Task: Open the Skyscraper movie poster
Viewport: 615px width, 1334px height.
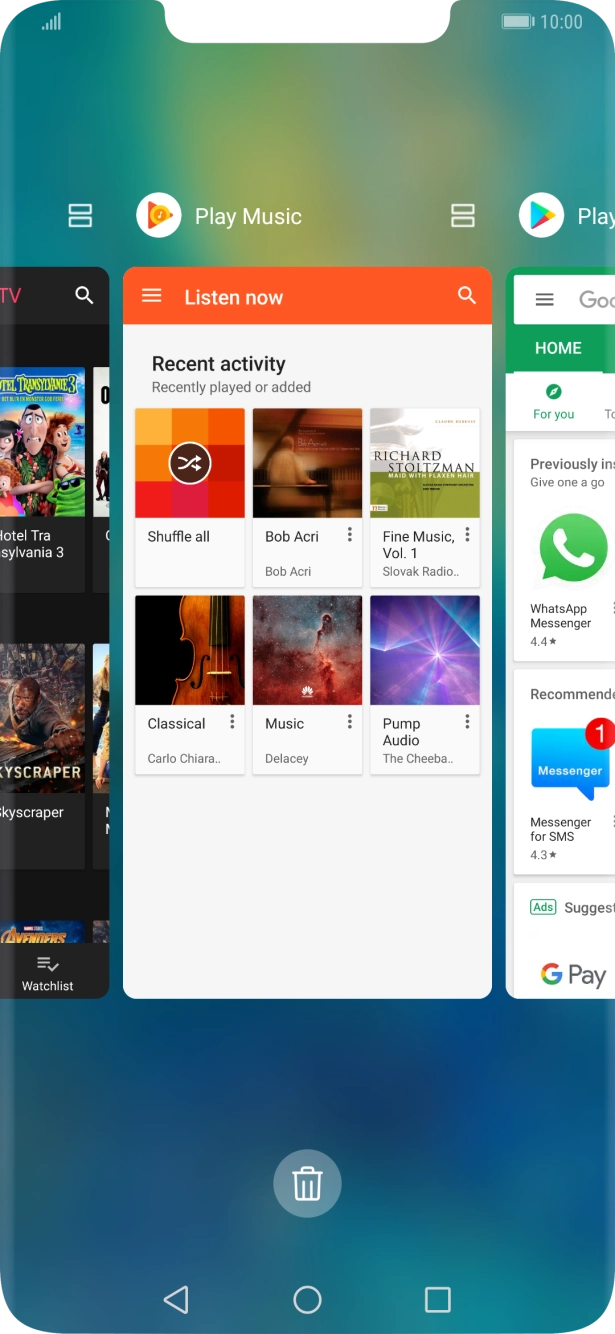Action: (x=42, y=718)
